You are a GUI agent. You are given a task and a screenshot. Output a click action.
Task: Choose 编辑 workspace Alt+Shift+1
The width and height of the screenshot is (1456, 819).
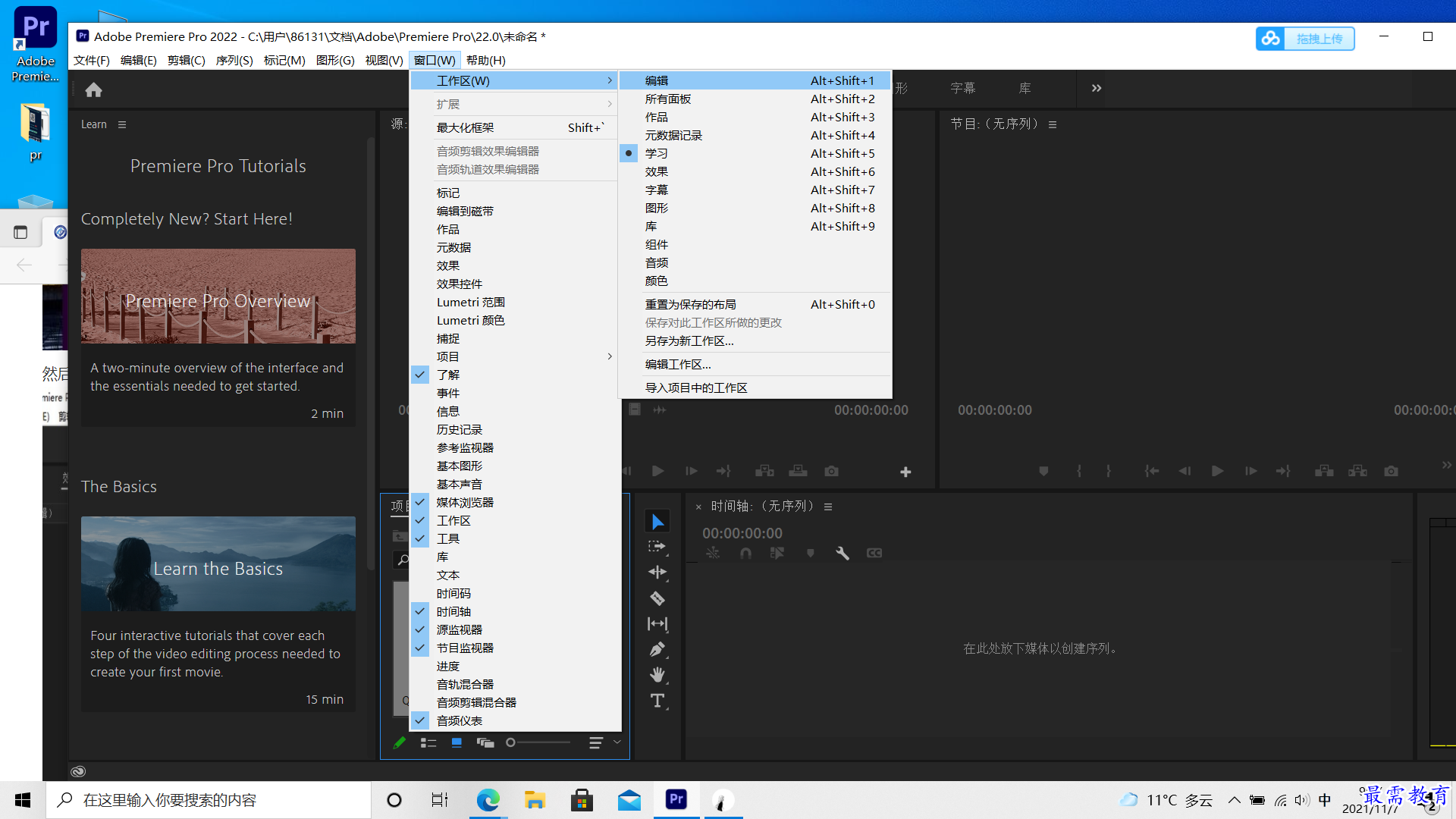[755, 80]
